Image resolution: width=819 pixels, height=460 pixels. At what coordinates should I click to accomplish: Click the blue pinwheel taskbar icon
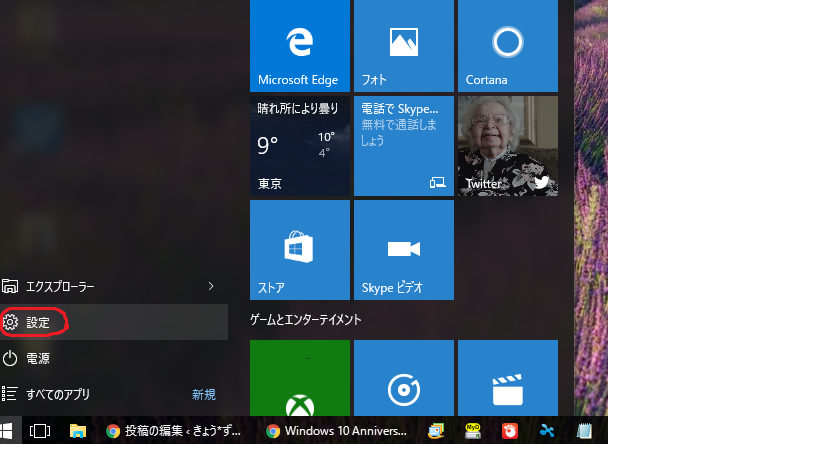[547, 431]
